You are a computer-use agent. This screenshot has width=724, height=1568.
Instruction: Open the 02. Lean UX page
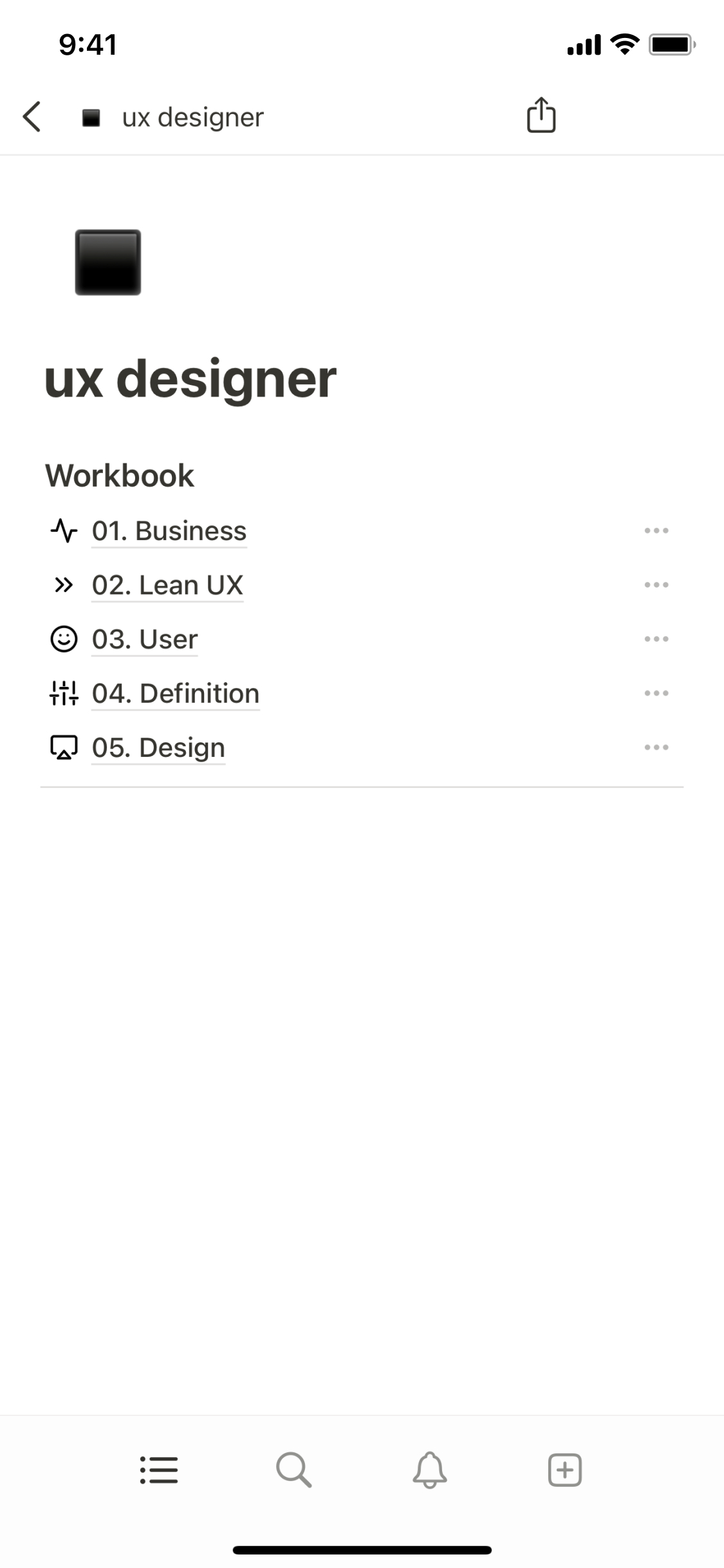click(167, 585)
